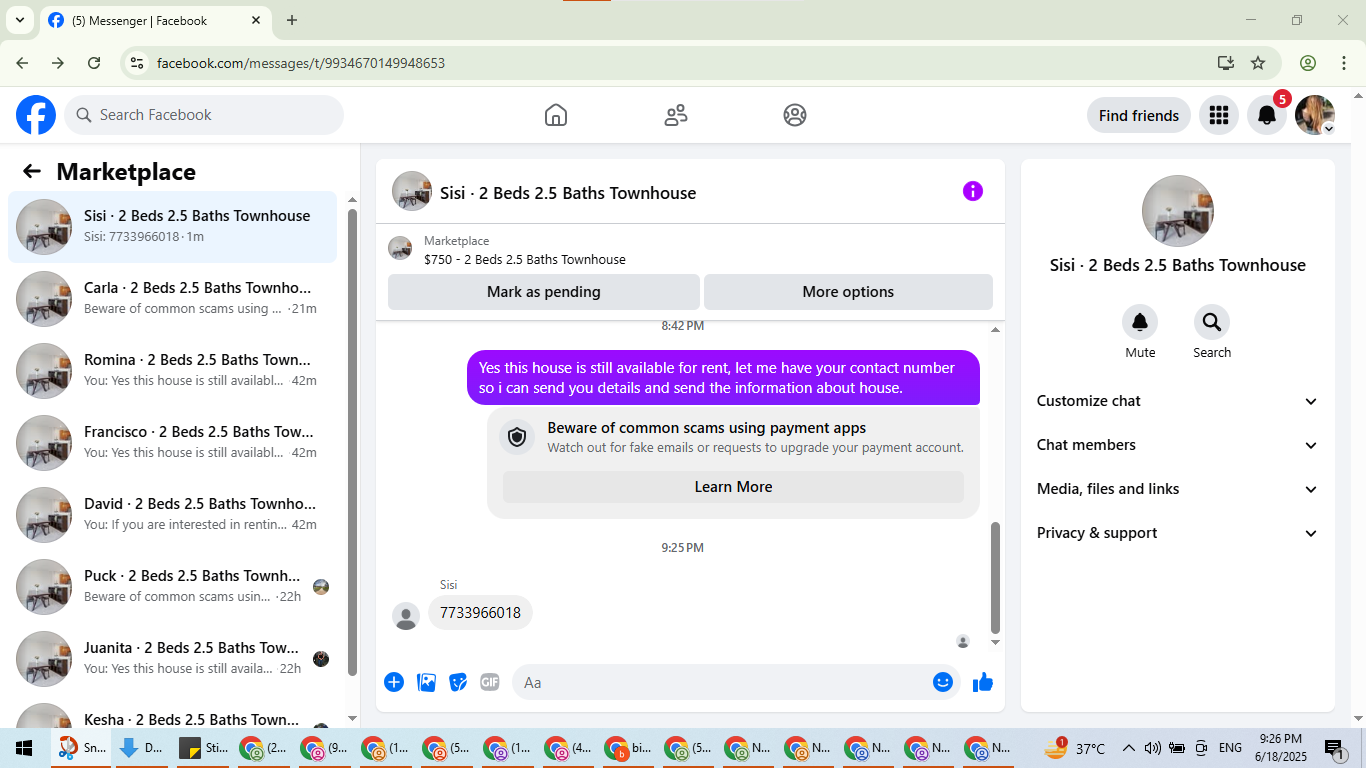The image size is (1366, 768).
Task: Expand the Chat members section
Action: pos(1177,445)
